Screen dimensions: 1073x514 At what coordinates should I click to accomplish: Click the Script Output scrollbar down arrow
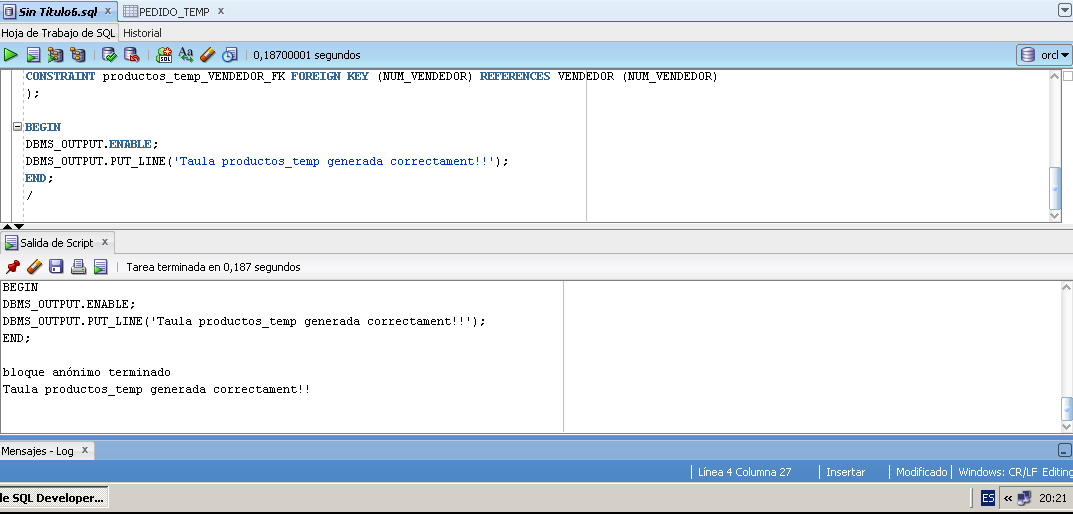pos(1067,426)
